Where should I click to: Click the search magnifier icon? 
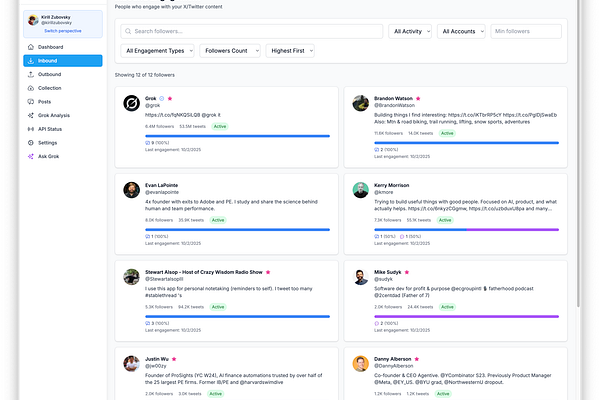point(128,31)
